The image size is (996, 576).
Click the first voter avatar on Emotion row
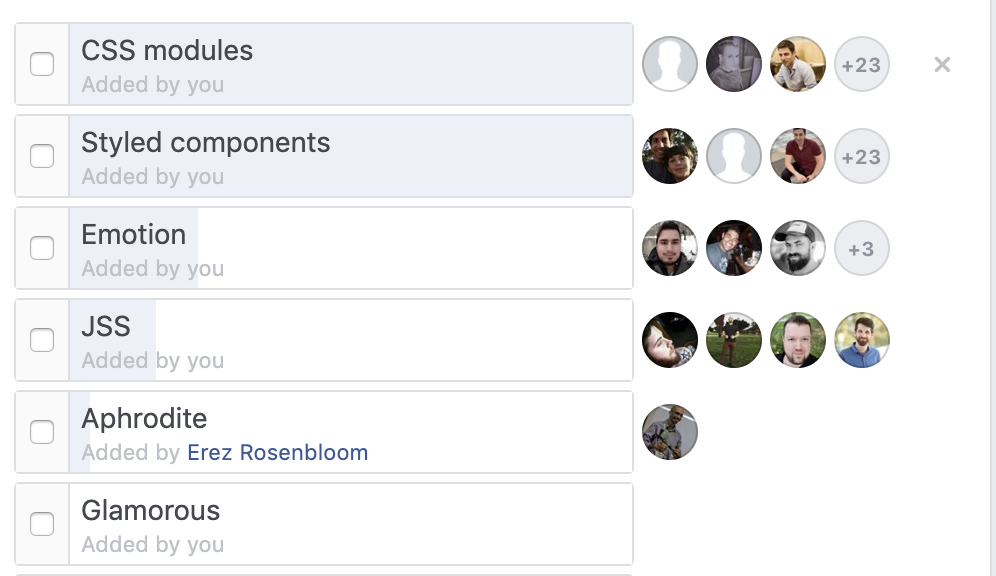[x=670, y=248]
